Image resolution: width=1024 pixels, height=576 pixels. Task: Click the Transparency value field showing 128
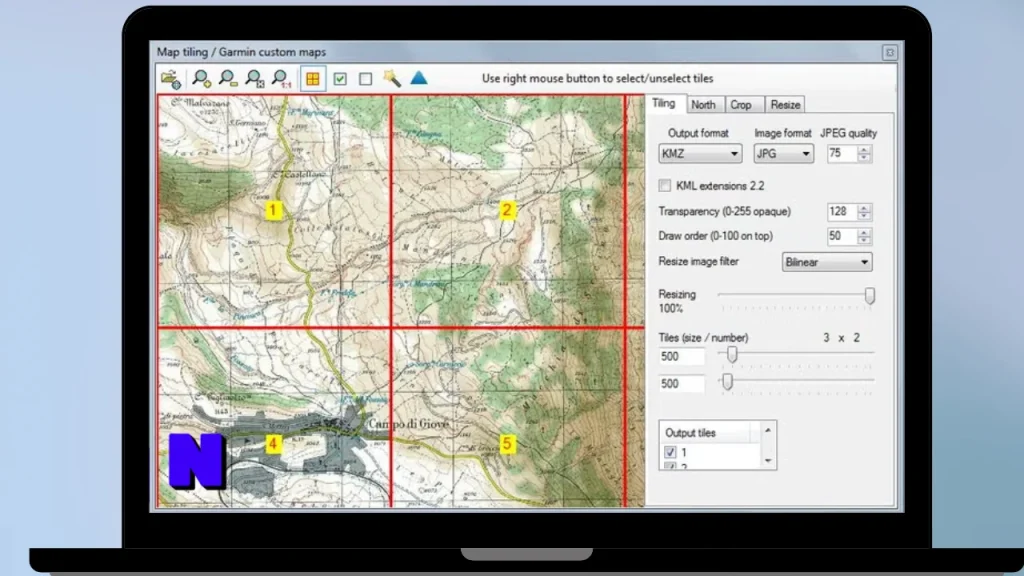coord(841,212)
